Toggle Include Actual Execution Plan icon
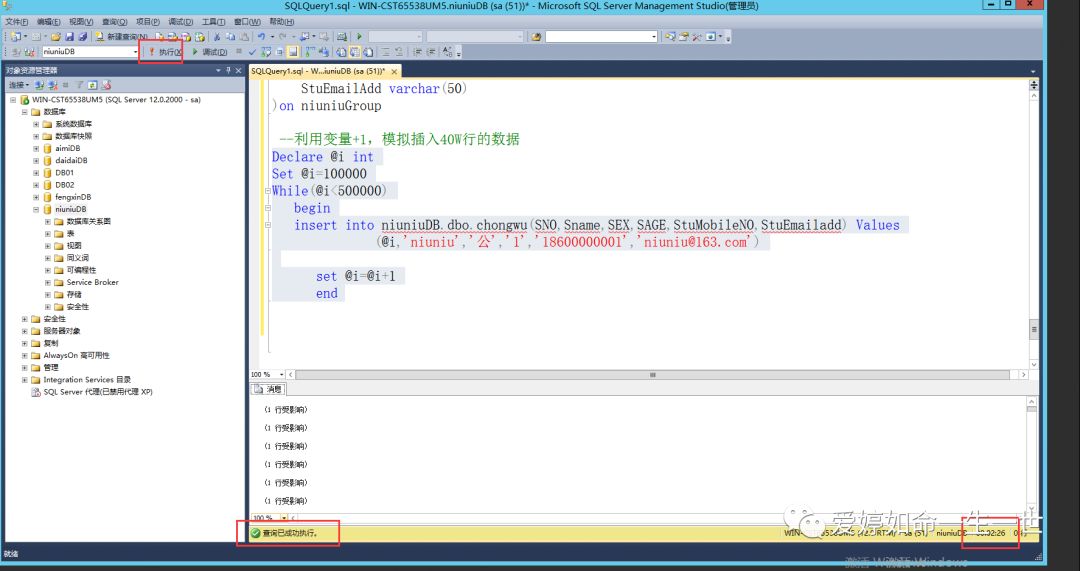 click(x=310, y=52)
